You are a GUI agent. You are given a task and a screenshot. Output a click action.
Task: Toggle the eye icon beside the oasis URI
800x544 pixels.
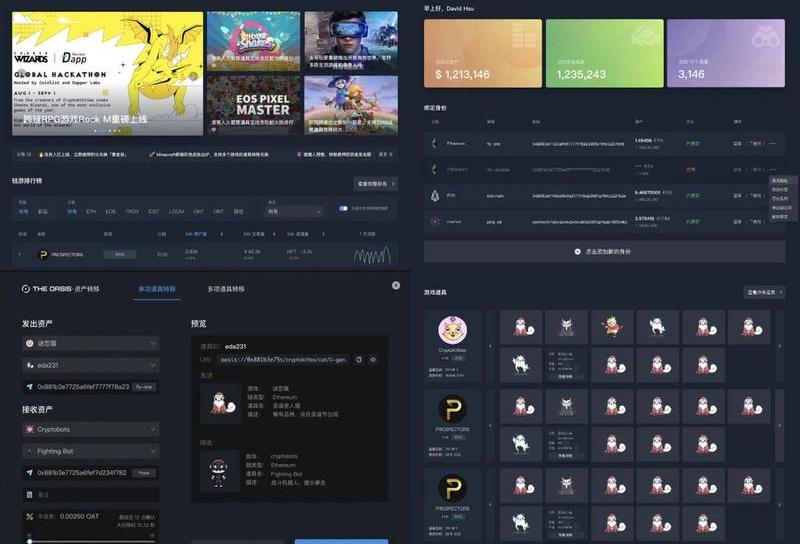pos(373,360)
